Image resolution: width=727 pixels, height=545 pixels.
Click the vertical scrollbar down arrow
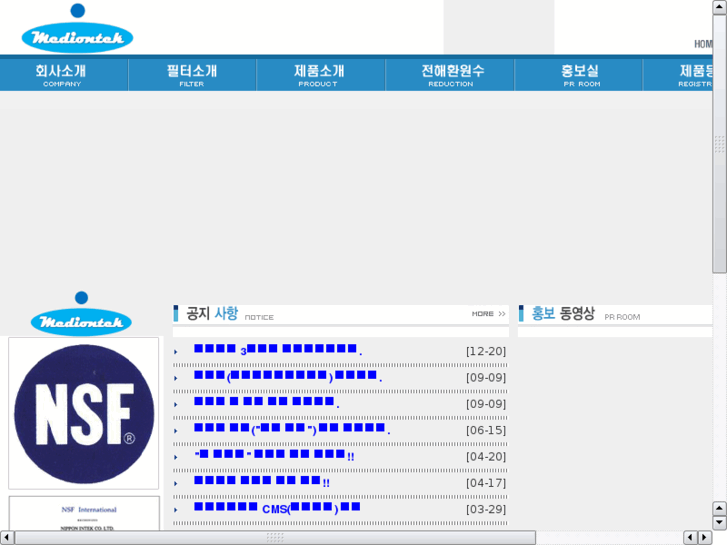(x=720, y=523)
